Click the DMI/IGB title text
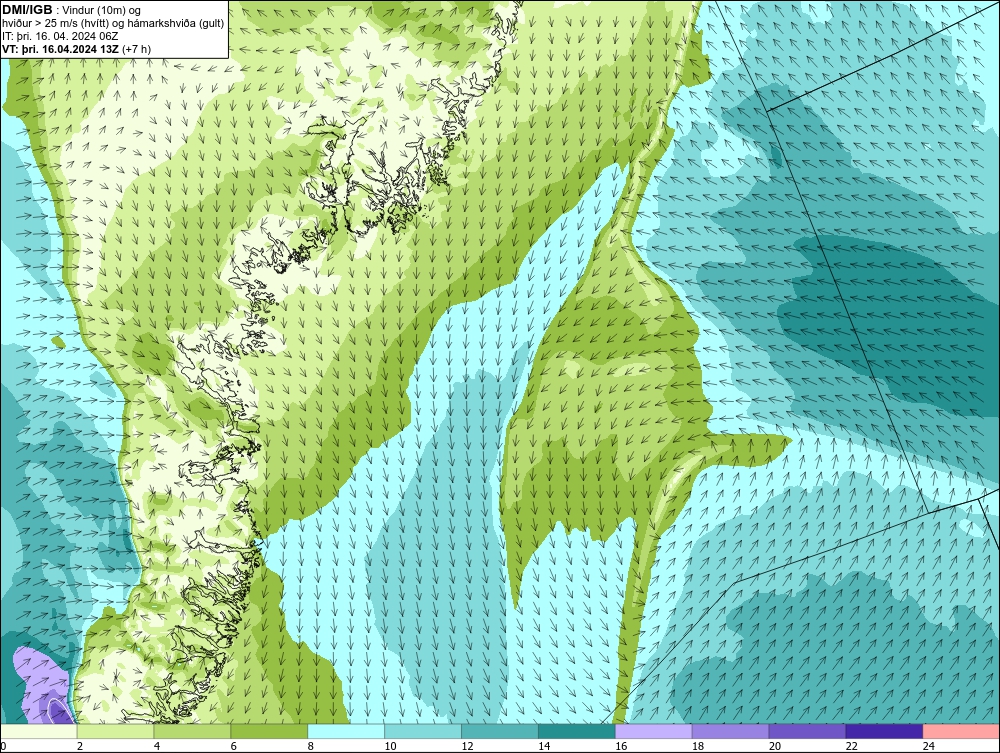The height and width of the screenshot is (753, 1000). point(27,10)
